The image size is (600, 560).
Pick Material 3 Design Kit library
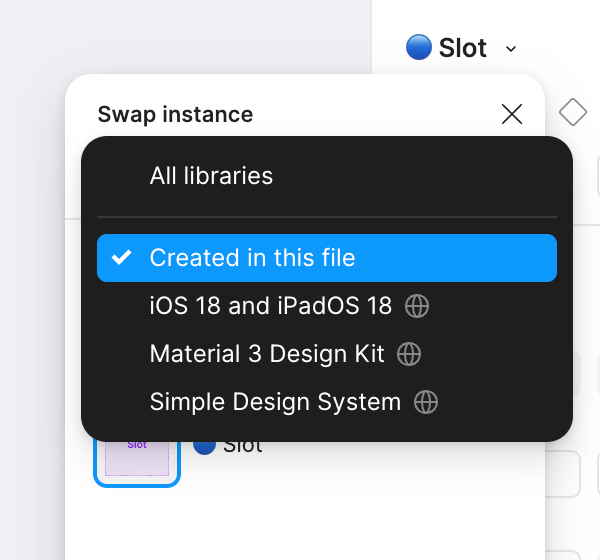[327, 354]
